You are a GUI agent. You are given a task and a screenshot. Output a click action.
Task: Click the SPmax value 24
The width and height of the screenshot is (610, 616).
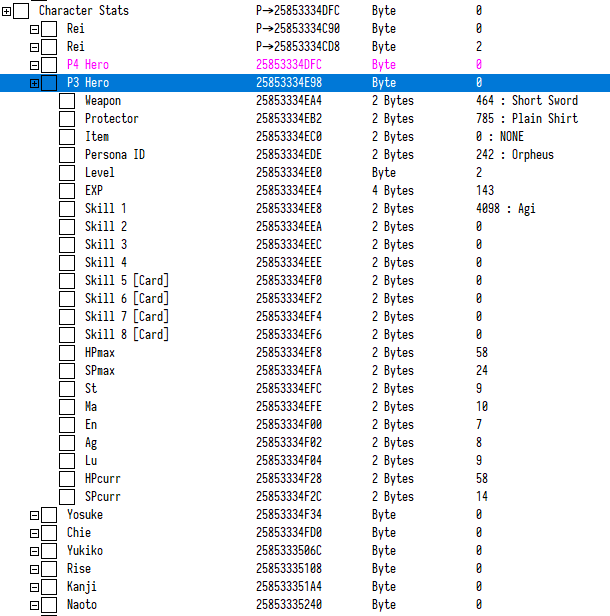click(x=482, y=371)
